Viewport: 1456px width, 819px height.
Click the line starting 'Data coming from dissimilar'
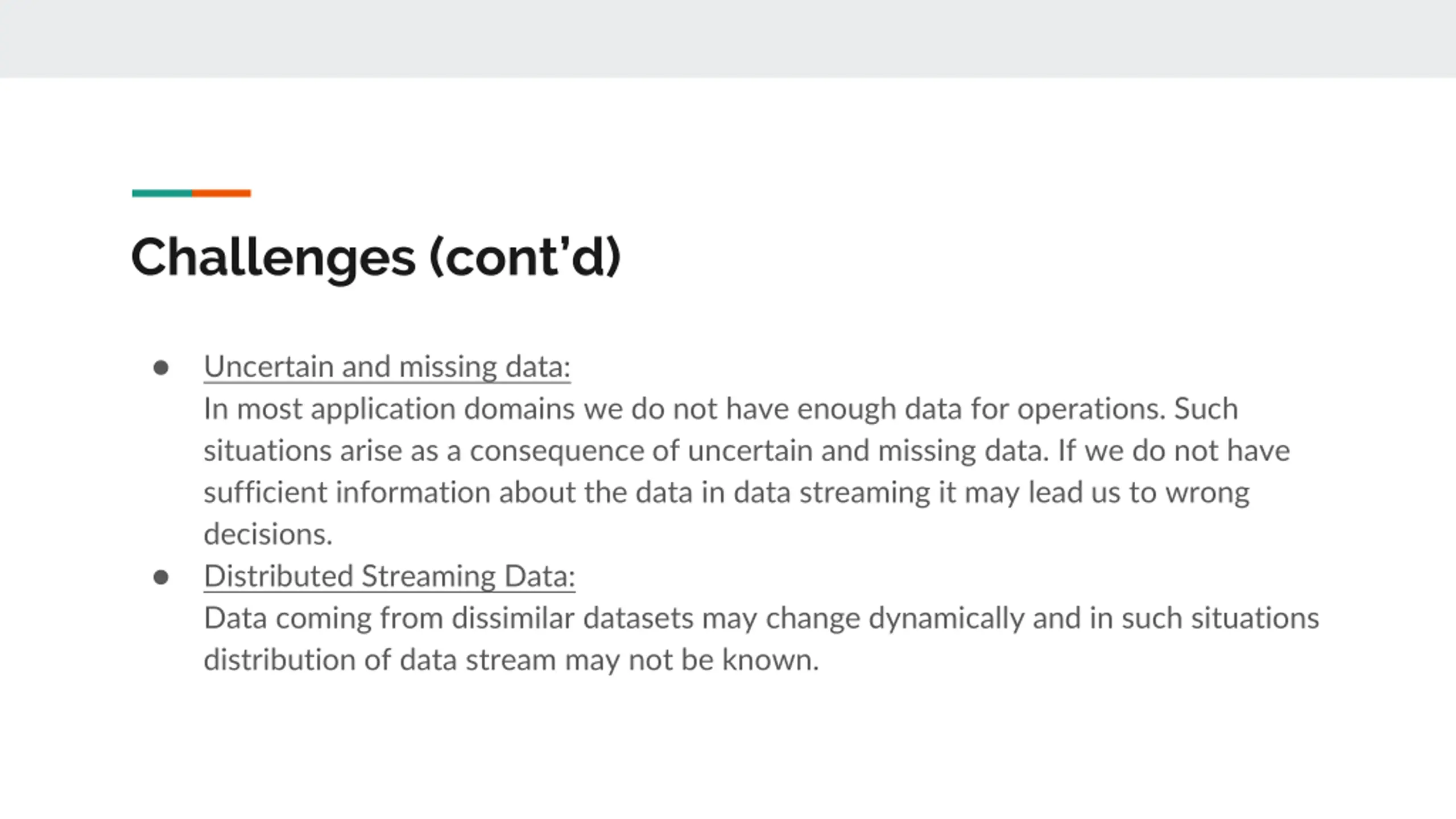[x=761, y=619]
